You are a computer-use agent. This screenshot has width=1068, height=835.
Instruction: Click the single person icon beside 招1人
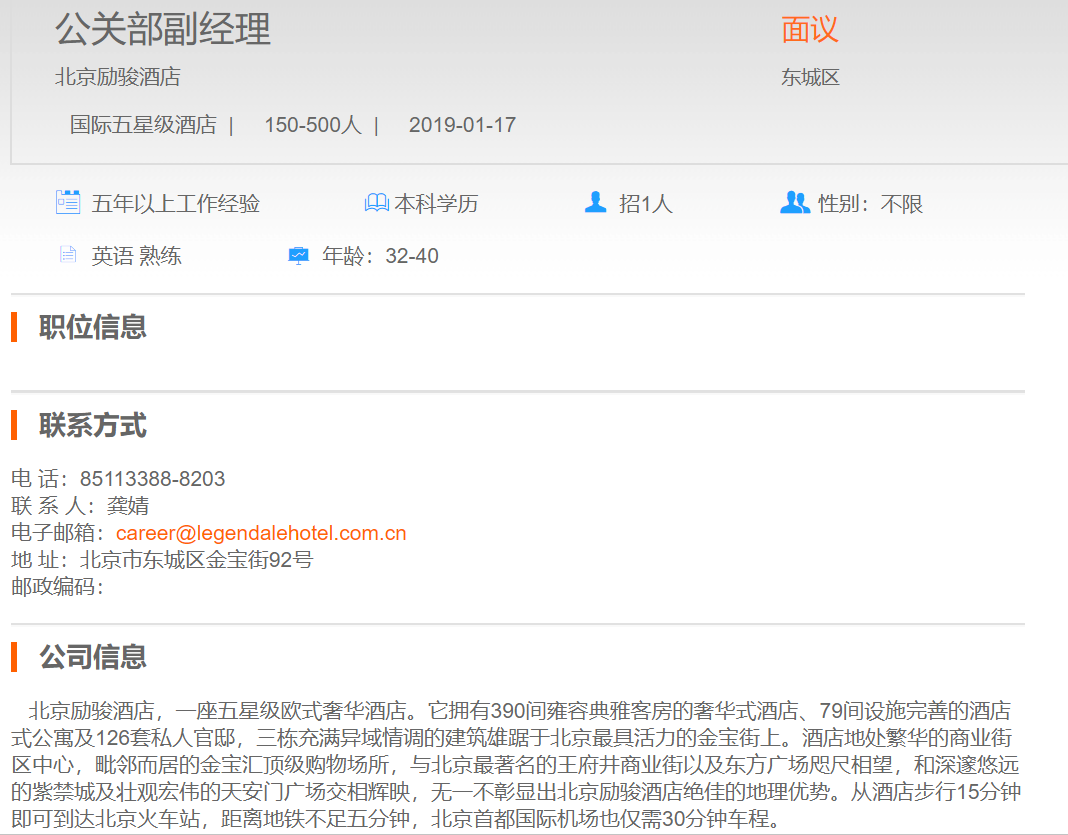pyautogui.click(x=596, y=203)
